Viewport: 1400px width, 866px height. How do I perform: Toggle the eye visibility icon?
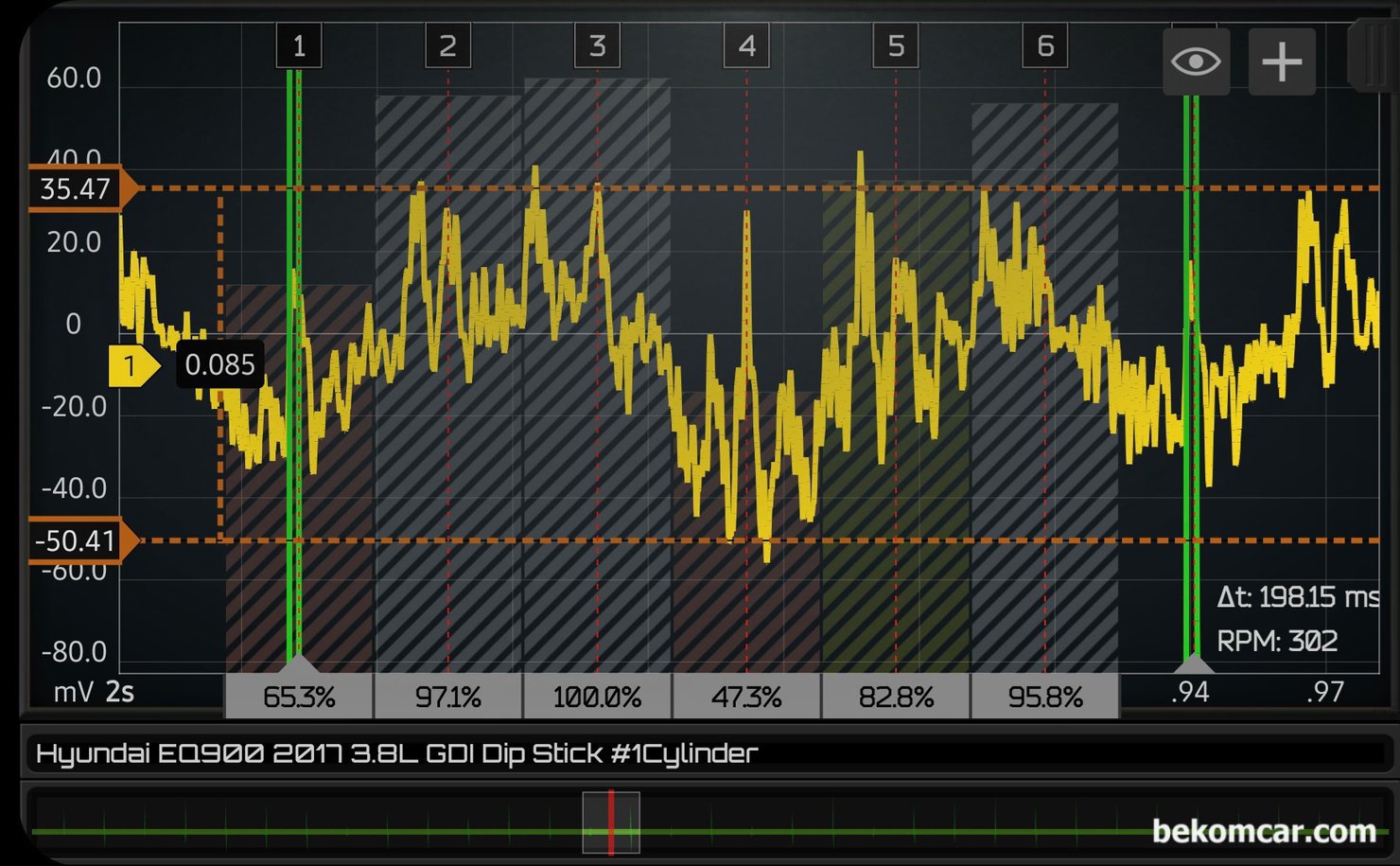(x=1196, y=62)
